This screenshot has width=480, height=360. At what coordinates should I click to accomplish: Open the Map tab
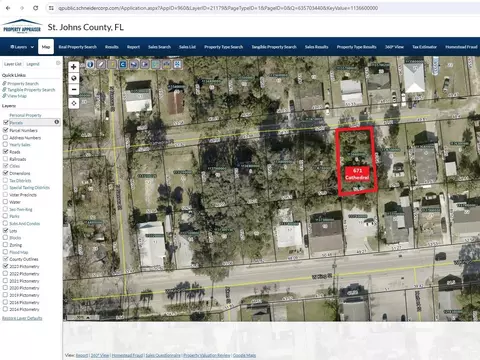46,47
